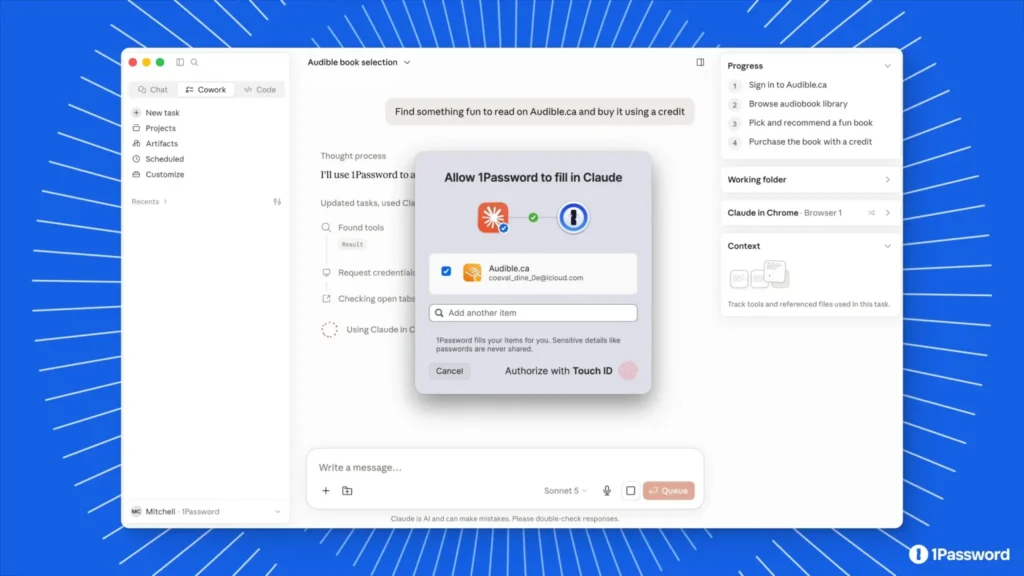Image resolution: width=1024 pixels, height=576 pixels.
Task: Click the right panel toggle icon
Action: pos(700,62)
